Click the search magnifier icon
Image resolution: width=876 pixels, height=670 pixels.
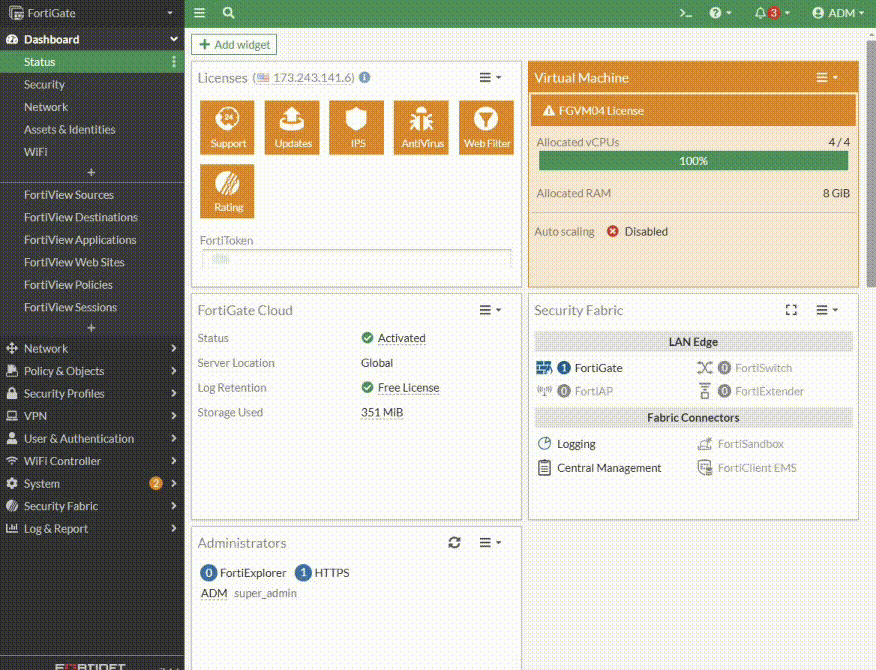229,13
